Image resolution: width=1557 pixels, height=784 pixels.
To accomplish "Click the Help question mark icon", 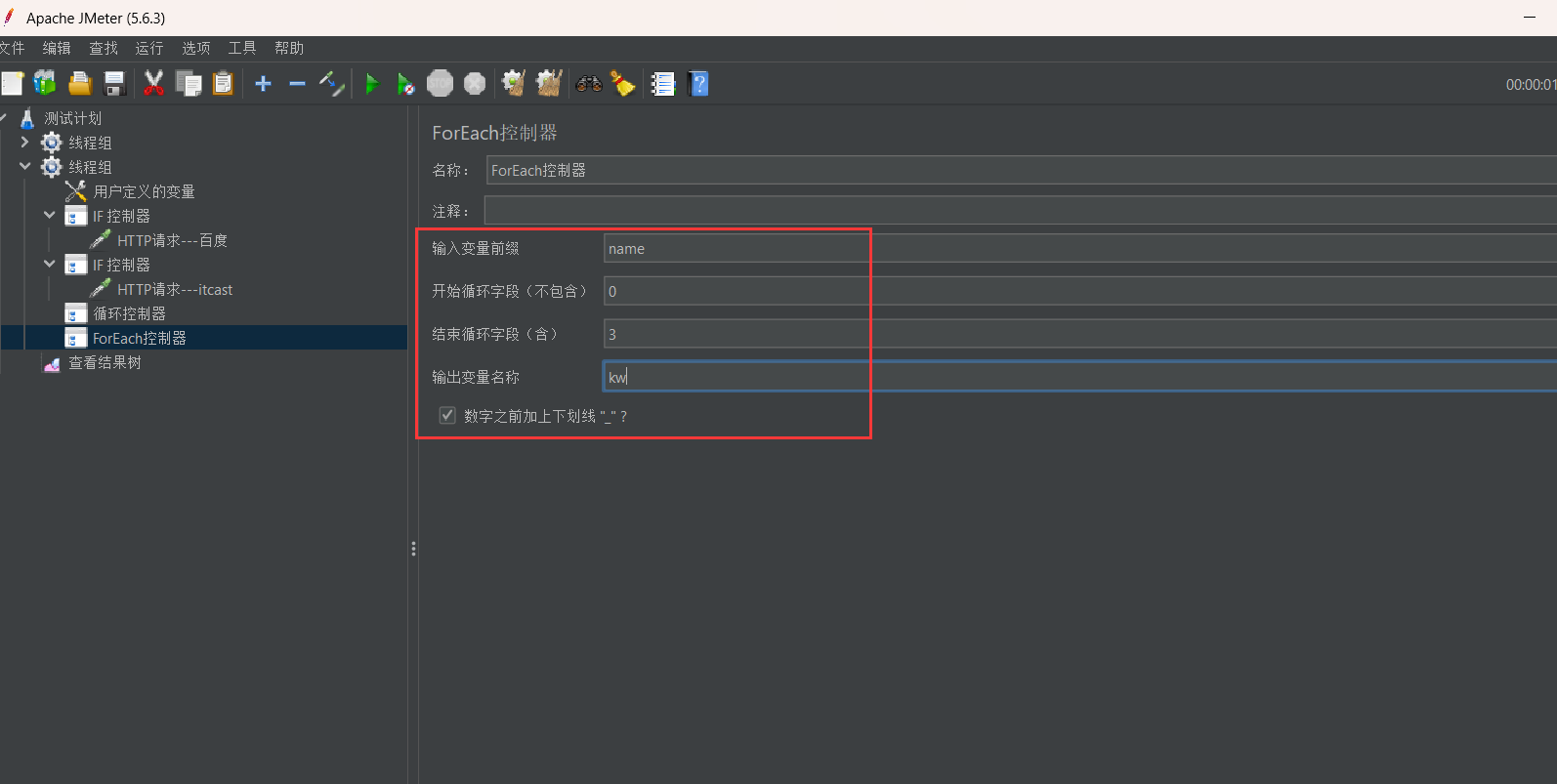I will pos(698,84).
